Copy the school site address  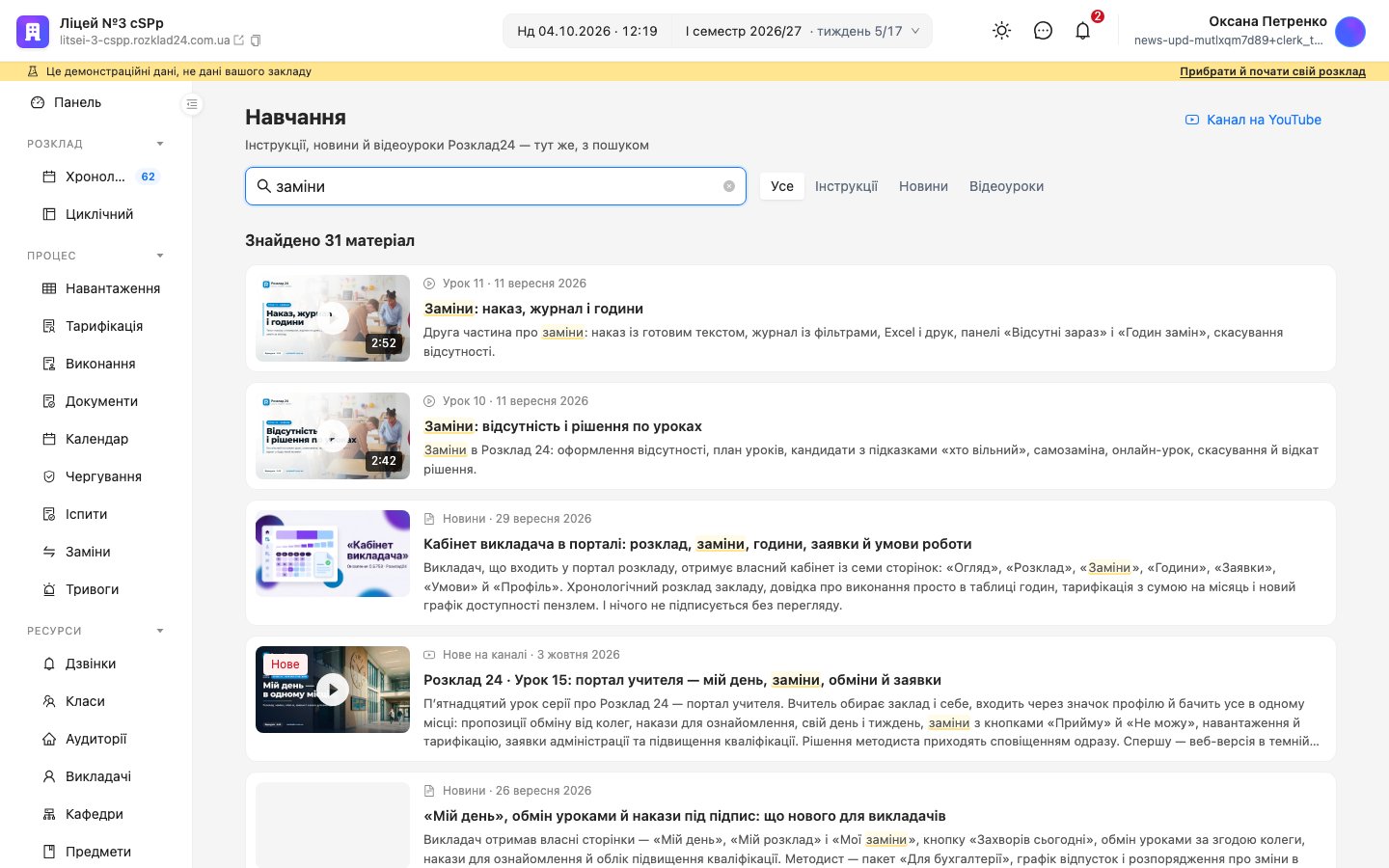tap(256, 41)
